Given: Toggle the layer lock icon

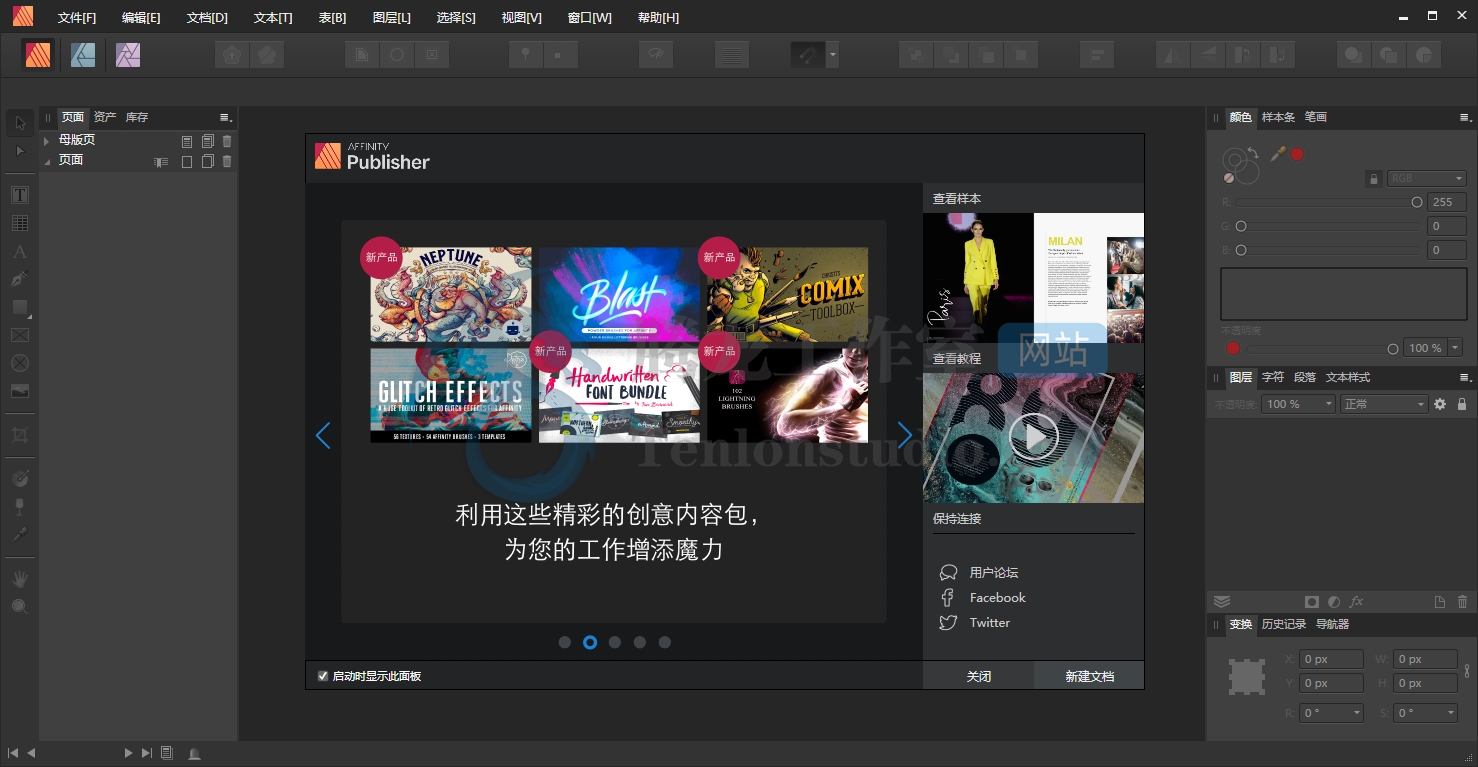Looking at the screenshot, I should click(x=1462, y=404).
